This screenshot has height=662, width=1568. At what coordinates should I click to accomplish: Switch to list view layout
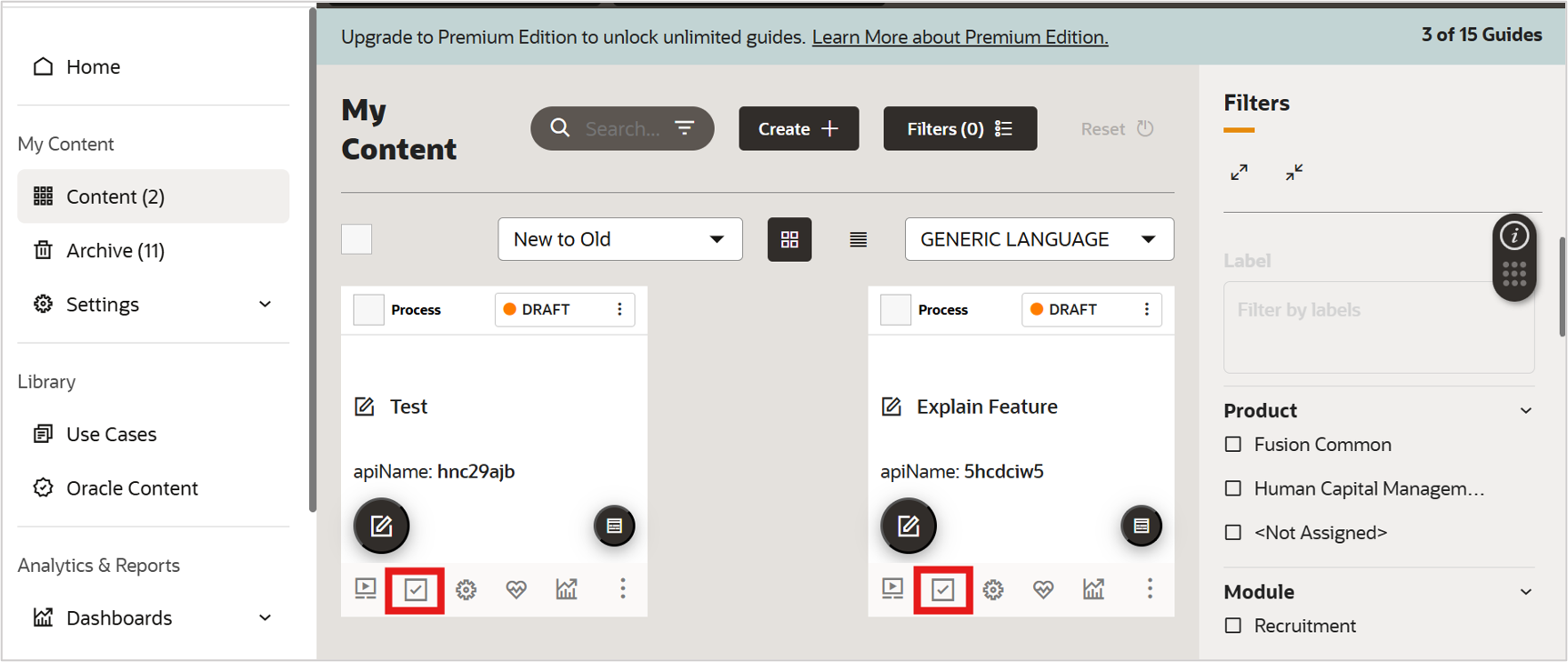pos(858,239)
